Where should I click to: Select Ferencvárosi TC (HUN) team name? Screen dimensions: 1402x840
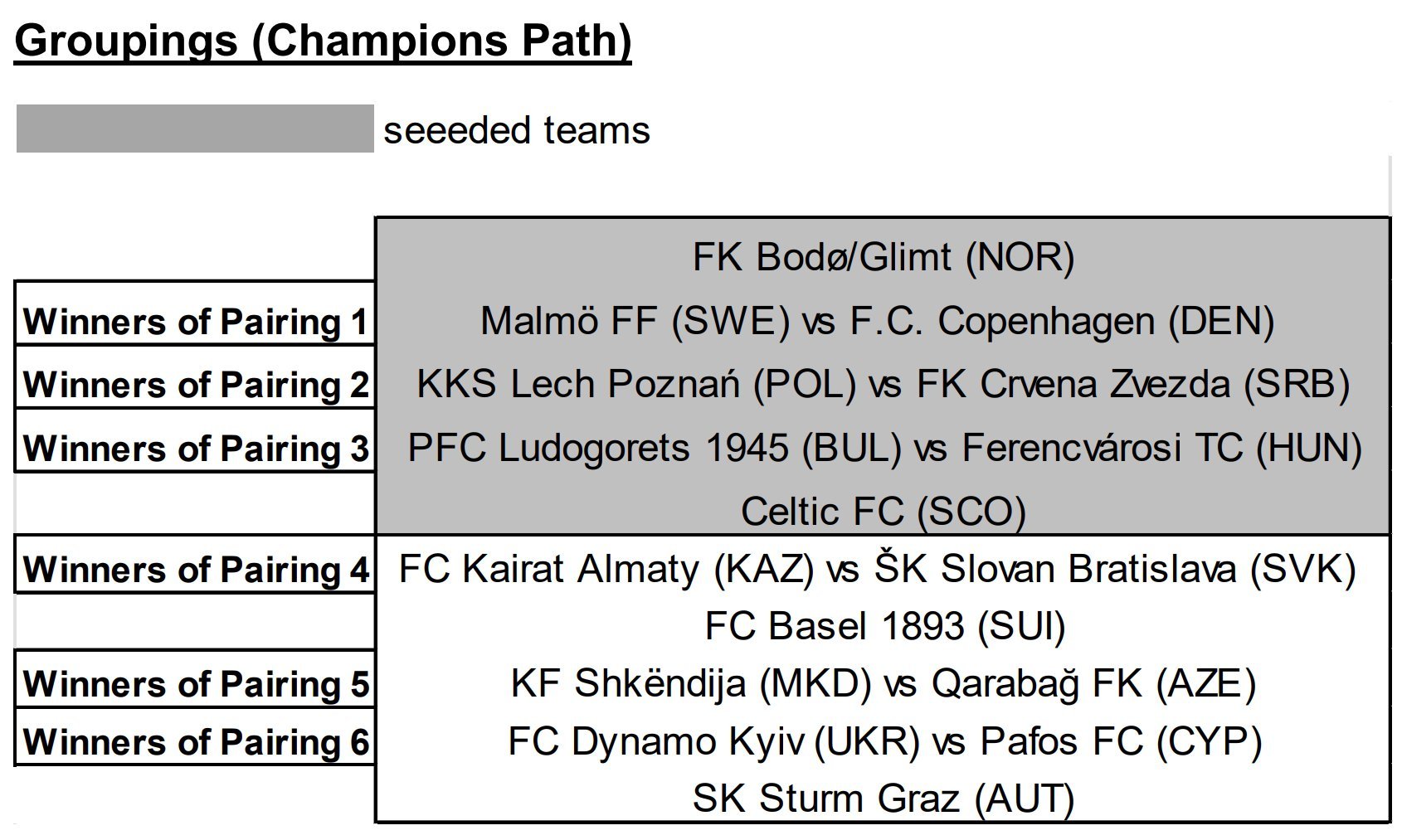coord(1161,449)
